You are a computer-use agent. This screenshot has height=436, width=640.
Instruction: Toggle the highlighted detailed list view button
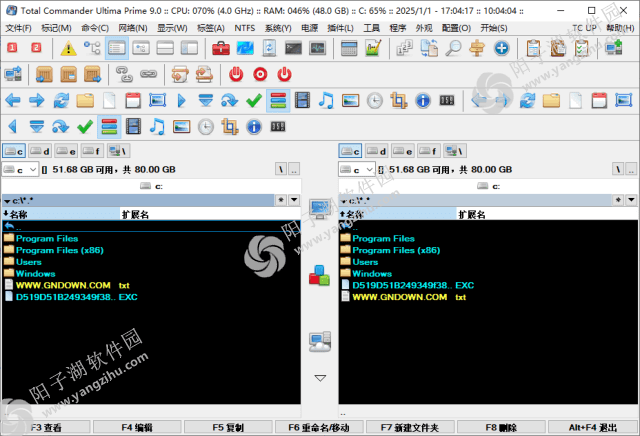click(x=117, y=48)
